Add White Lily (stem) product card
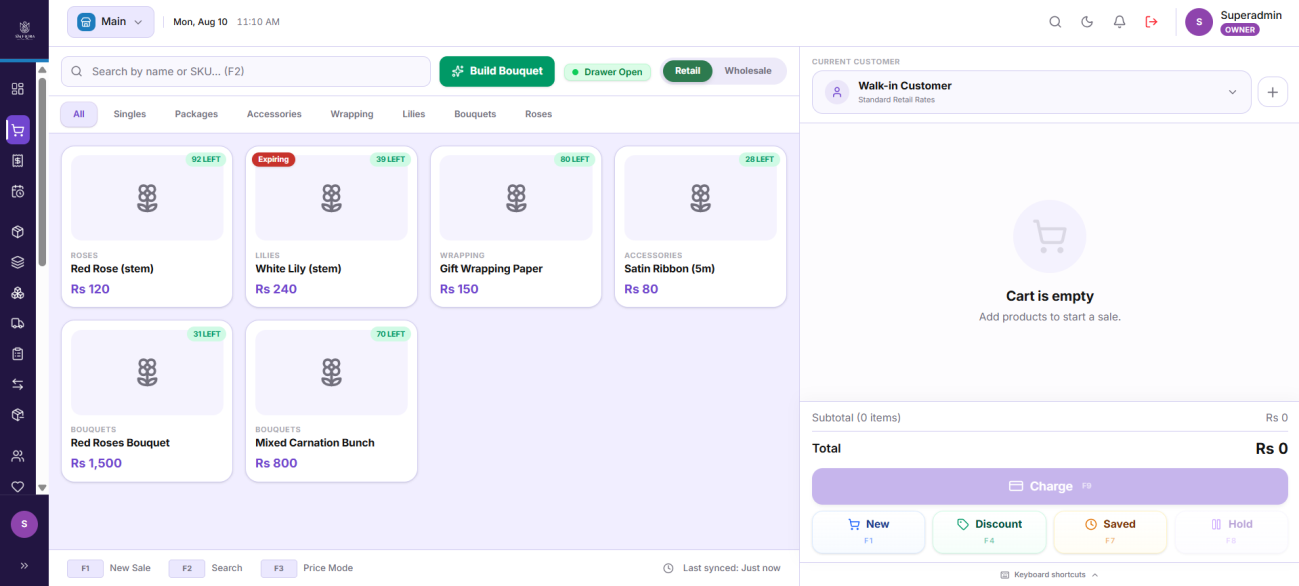1299x586 pixels. tap(331, 227)
